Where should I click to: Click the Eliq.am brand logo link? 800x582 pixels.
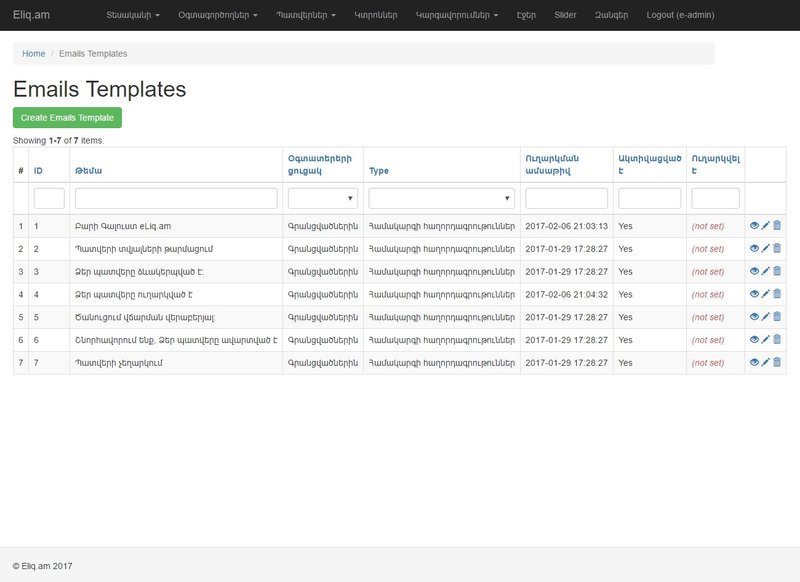point(33,15)
